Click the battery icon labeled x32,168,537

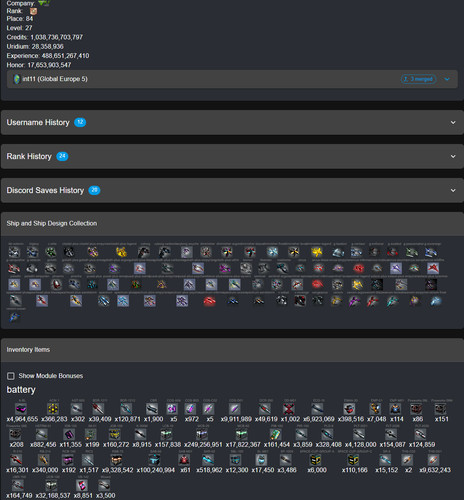(51, 485)
